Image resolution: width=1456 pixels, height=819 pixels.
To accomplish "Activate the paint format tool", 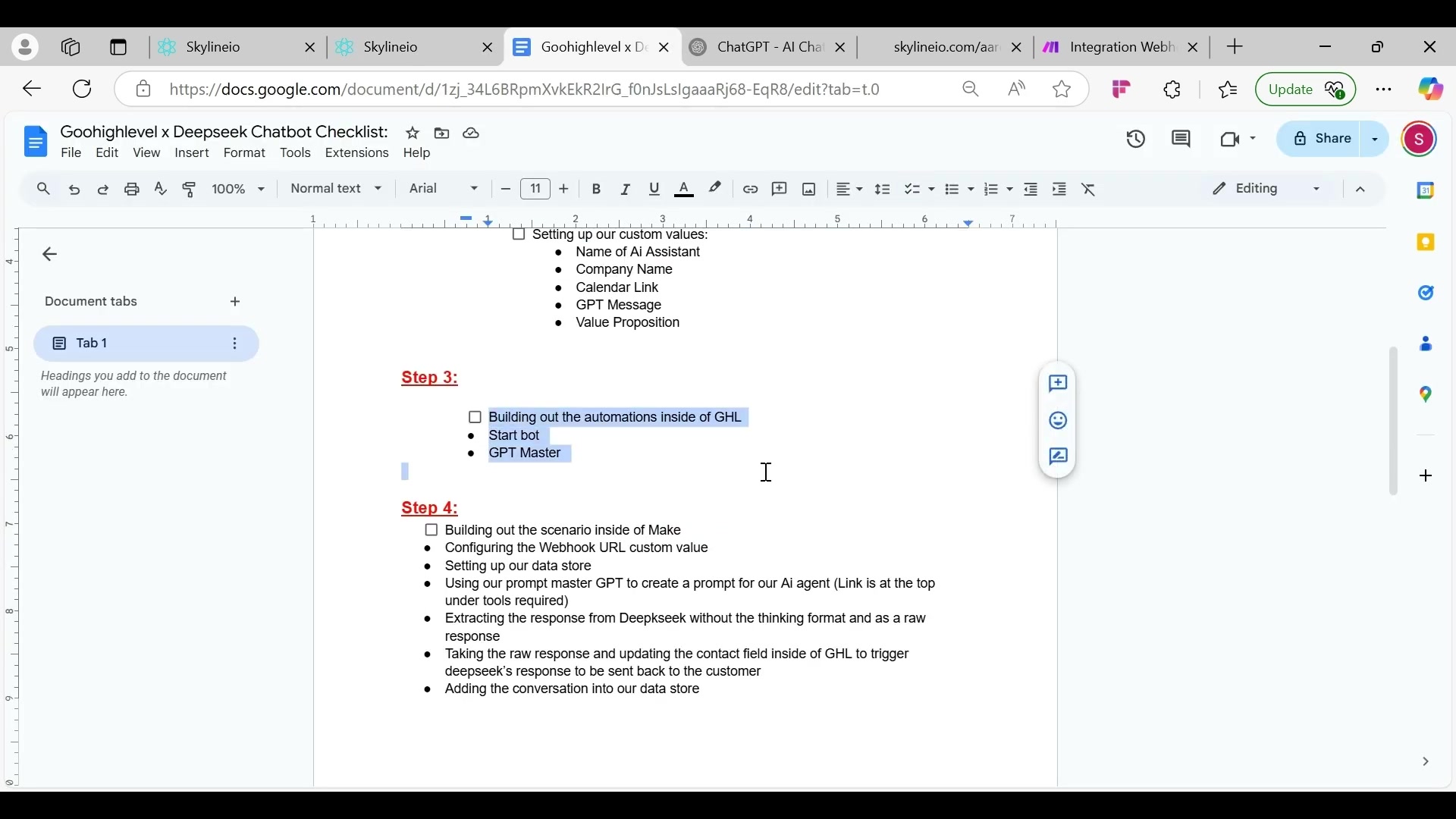I will pos(190,190).
